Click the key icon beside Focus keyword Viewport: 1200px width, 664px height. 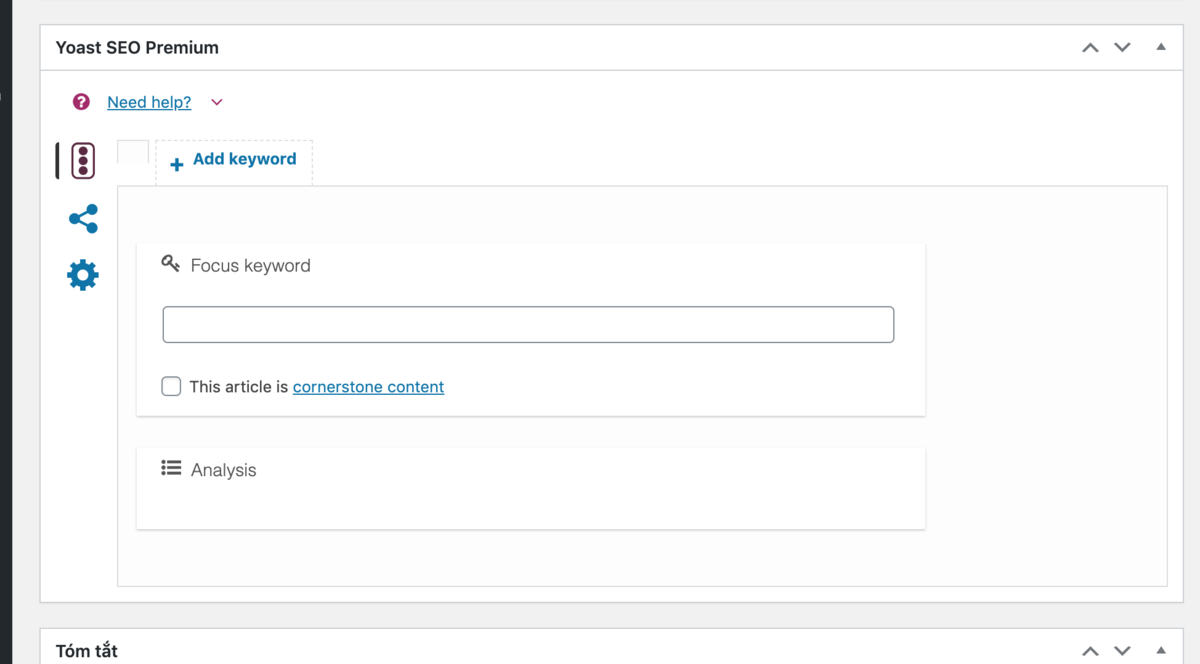pyautogui.click(x=171, y=264)
